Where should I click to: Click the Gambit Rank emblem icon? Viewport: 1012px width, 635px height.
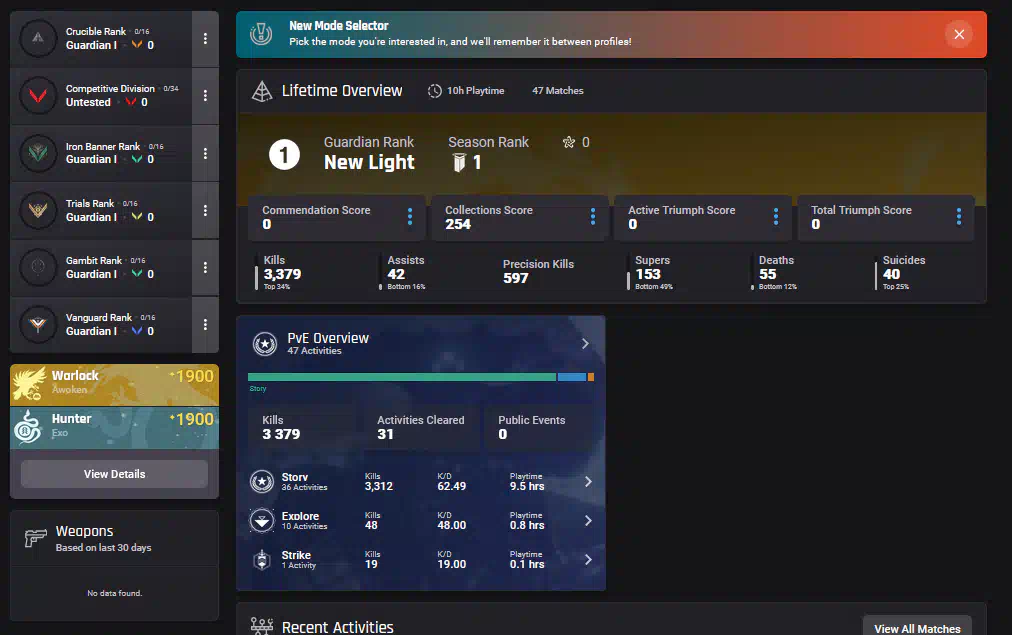(38, 267)
